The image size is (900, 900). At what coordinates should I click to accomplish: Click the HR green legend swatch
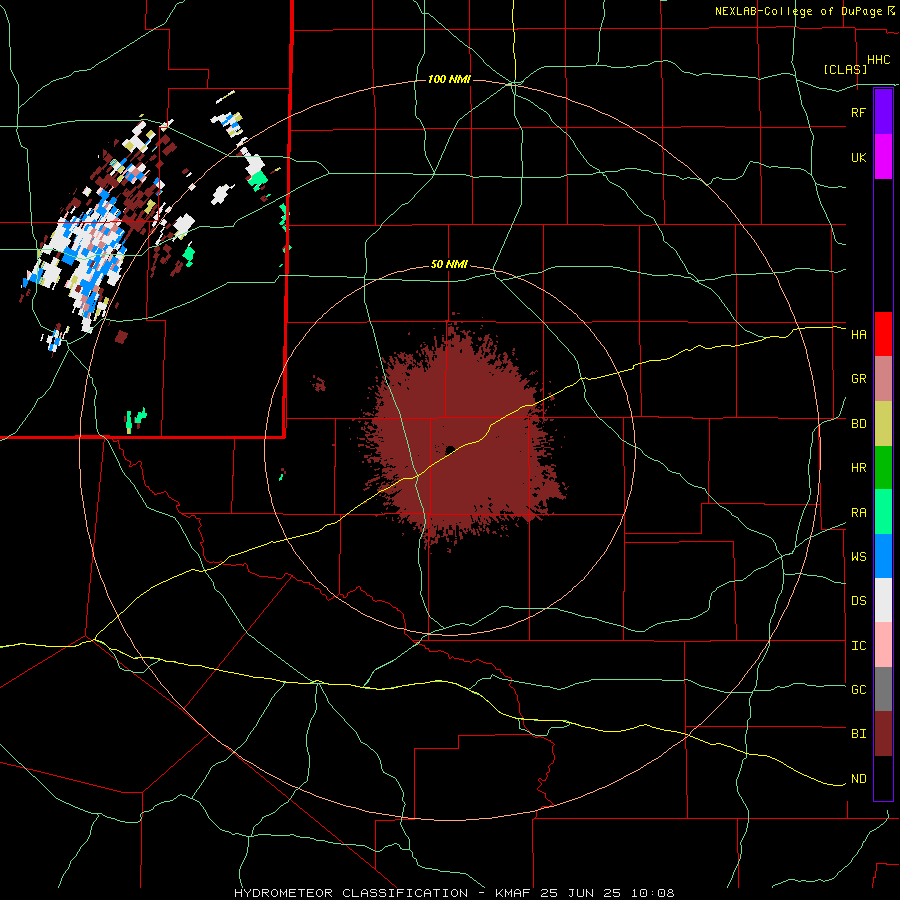point(883,468)
